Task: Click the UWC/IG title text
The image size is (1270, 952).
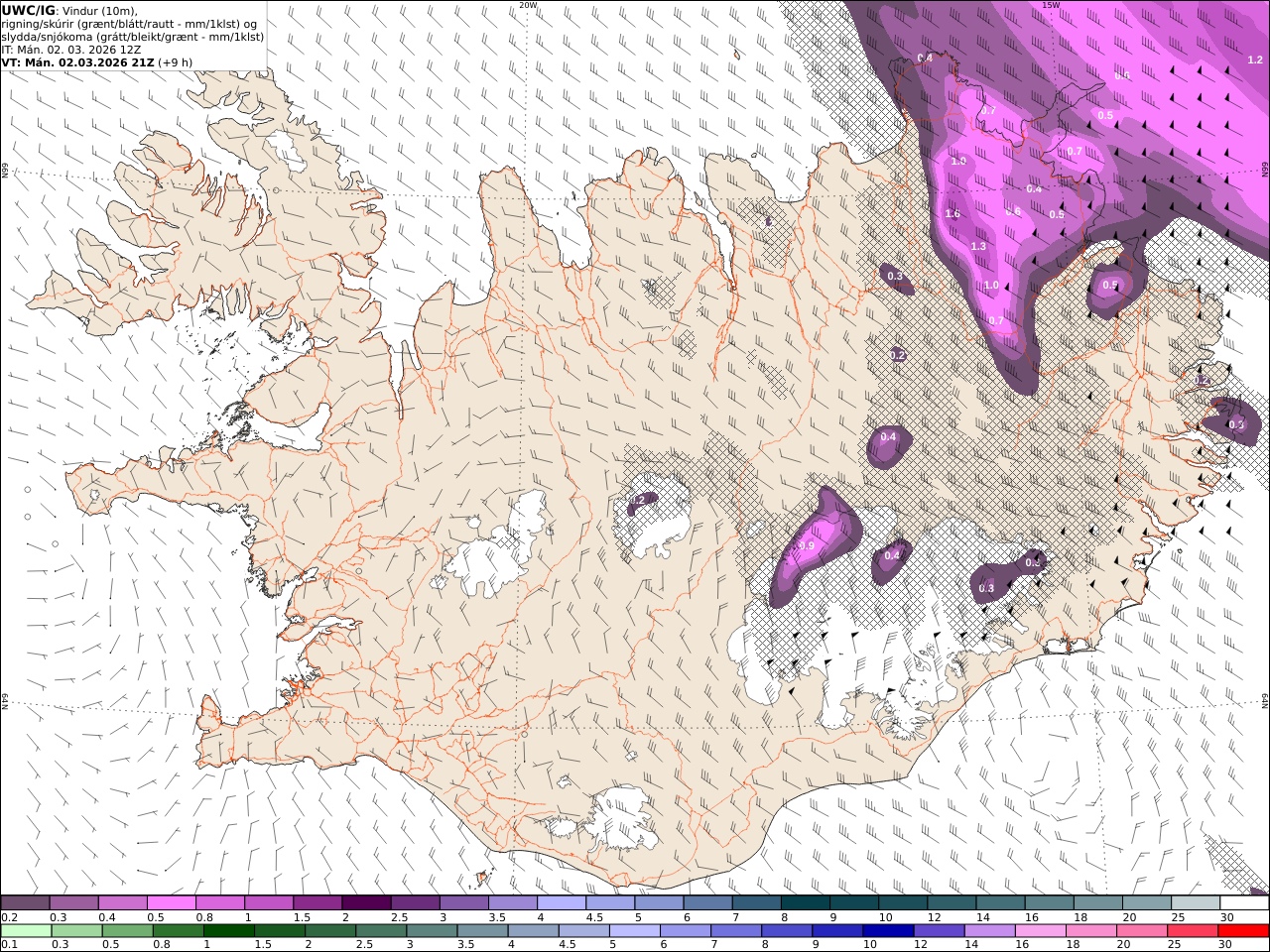Action: (29, 10)
